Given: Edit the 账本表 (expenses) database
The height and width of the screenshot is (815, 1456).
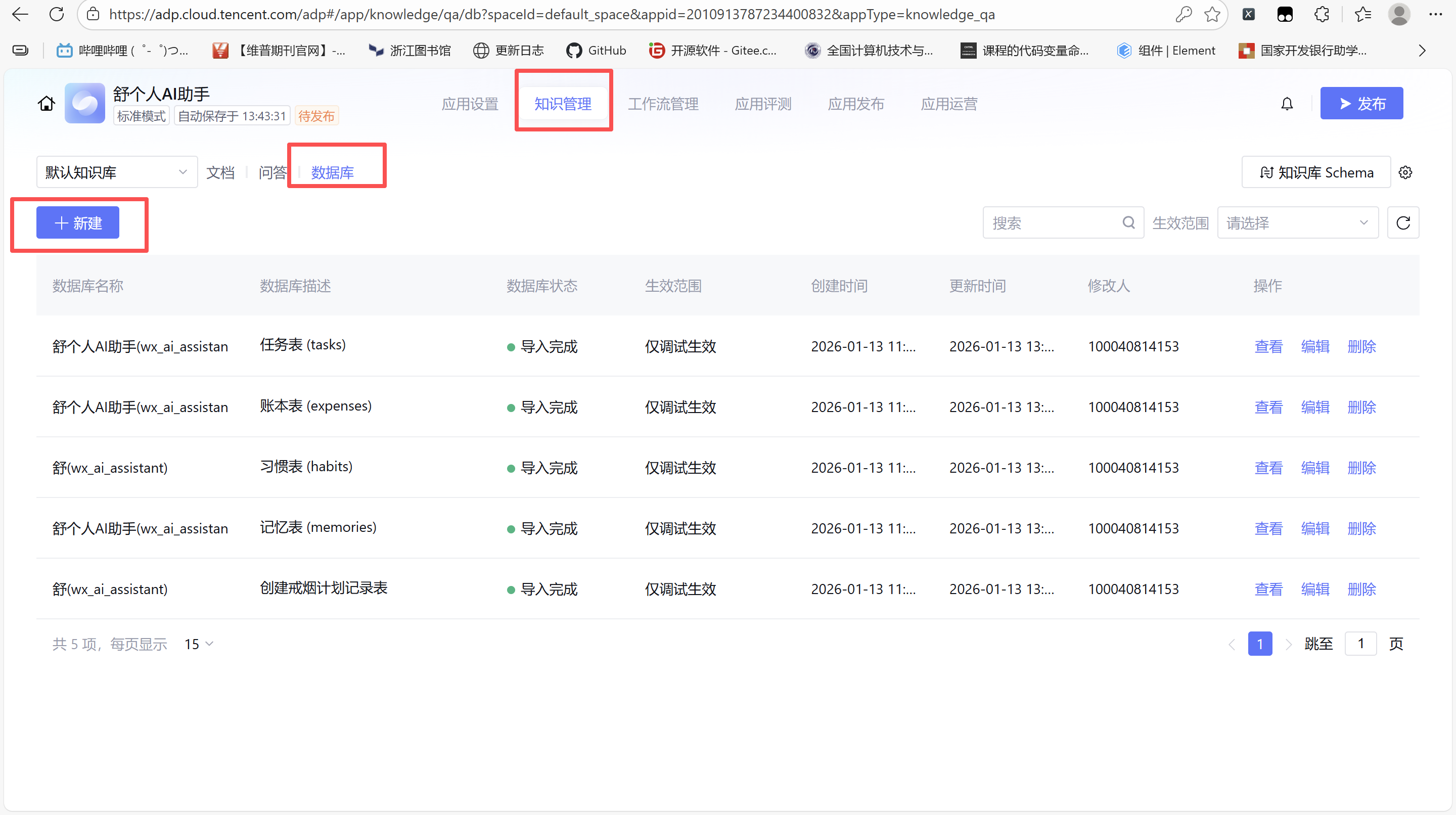Looking at the screenshot, I should (1314, 407).
